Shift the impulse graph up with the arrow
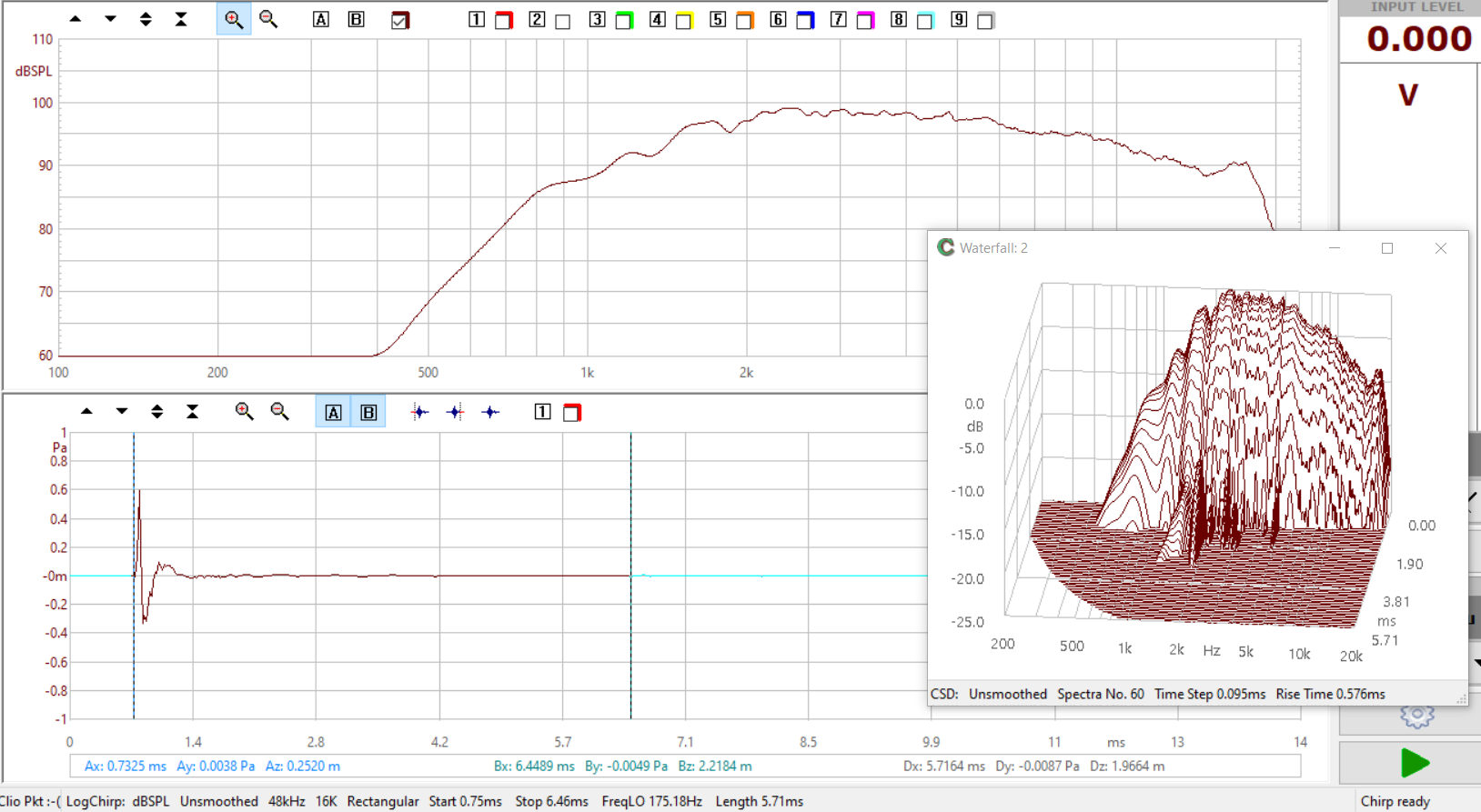The width and height of the screenshot is (1481, 812). 86,412
